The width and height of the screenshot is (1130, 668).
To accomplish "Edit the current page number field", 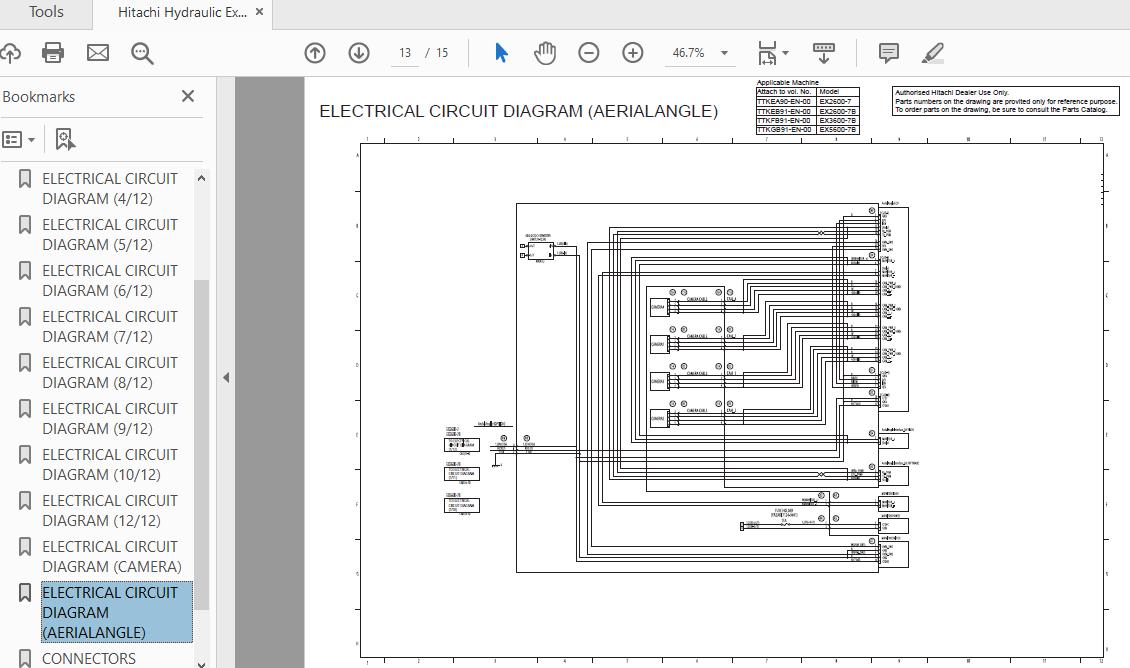I will click(x=405, y=53).
